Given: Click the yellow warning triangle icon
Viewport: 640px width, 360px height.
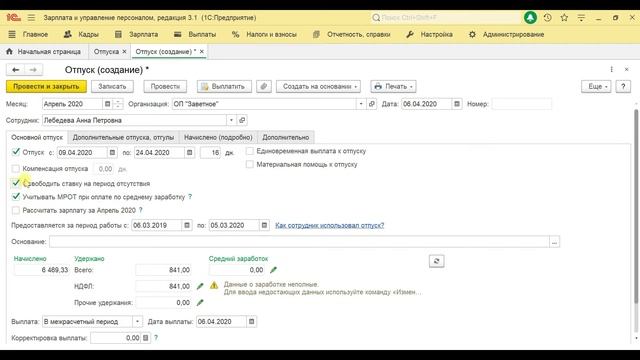Looking at the screenshot, I should (x=214, y=285).
